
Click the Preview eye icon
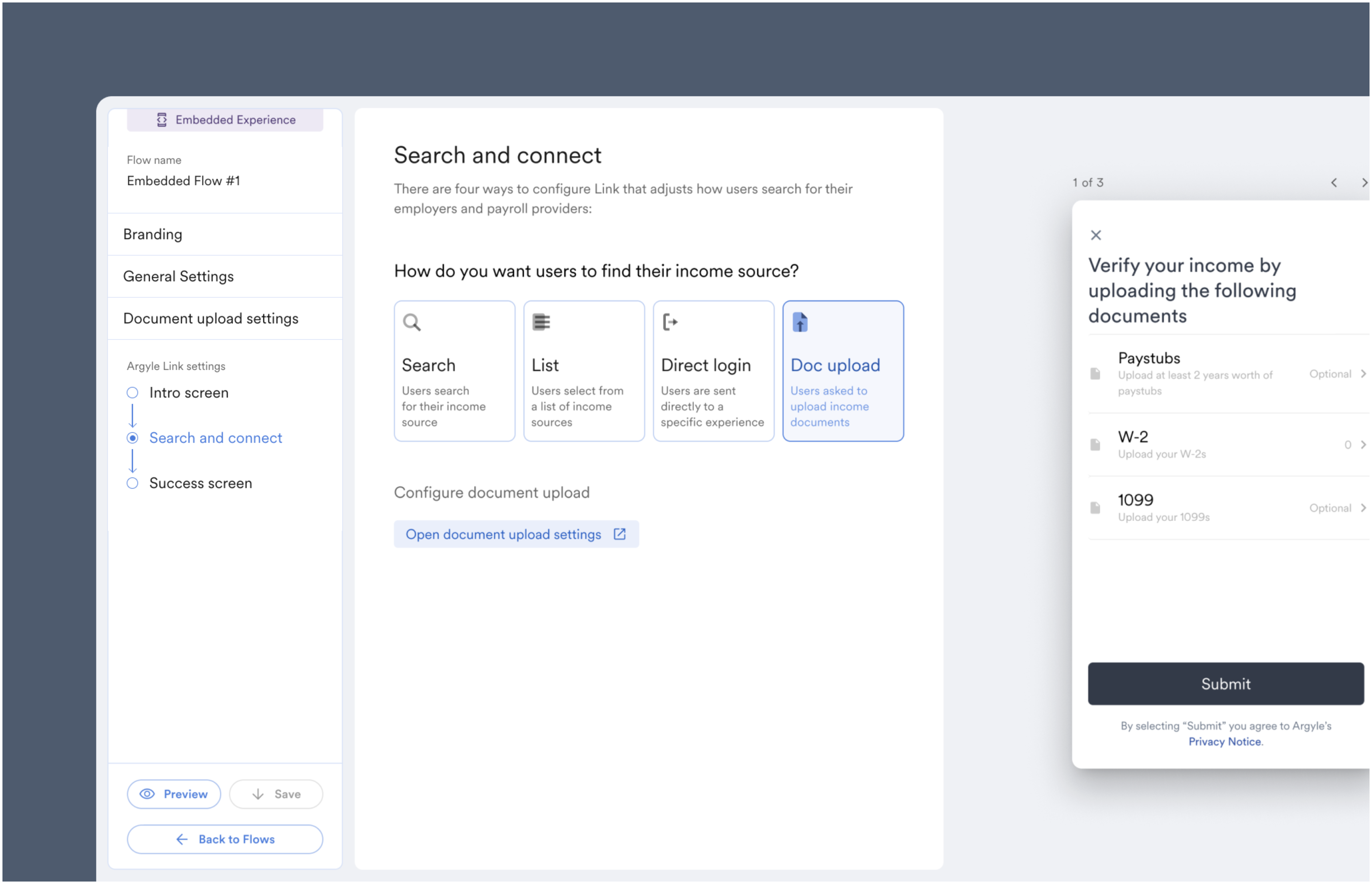[147, 794]
